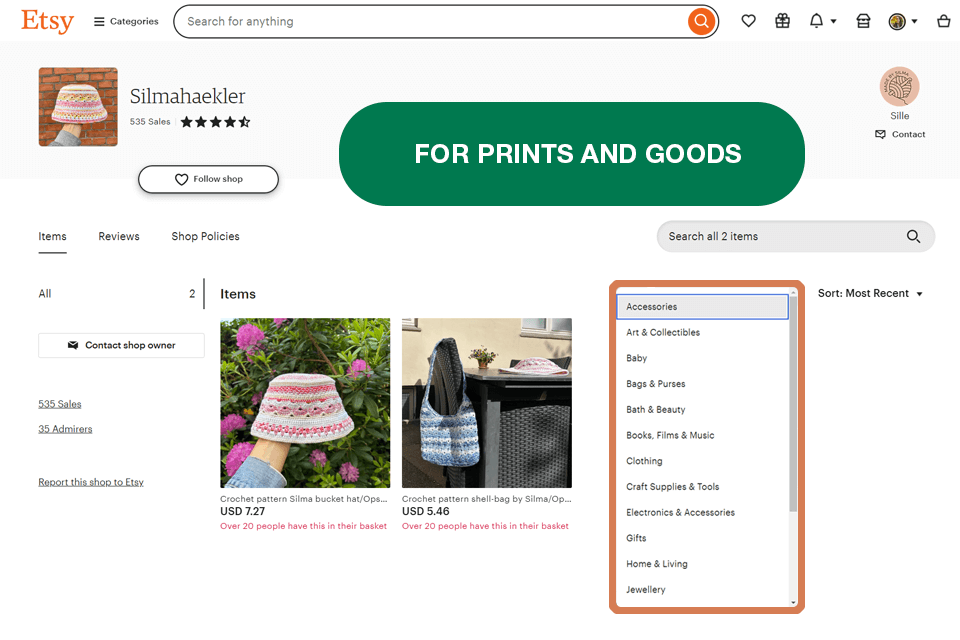Open the Shop Policies tab
Viewport: 960px width, 640px height.
[x=205, y=236]
